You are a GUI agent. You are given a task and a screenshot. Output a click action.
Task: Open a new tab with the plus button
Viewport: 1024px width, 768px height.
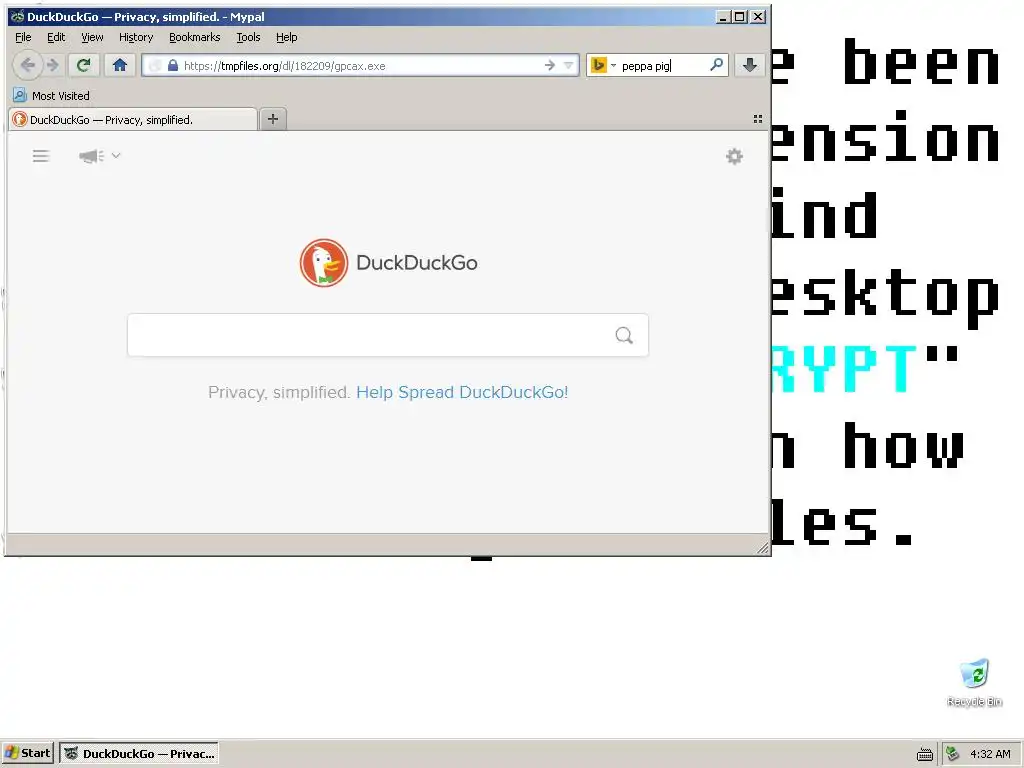click(x=273, y=119)
